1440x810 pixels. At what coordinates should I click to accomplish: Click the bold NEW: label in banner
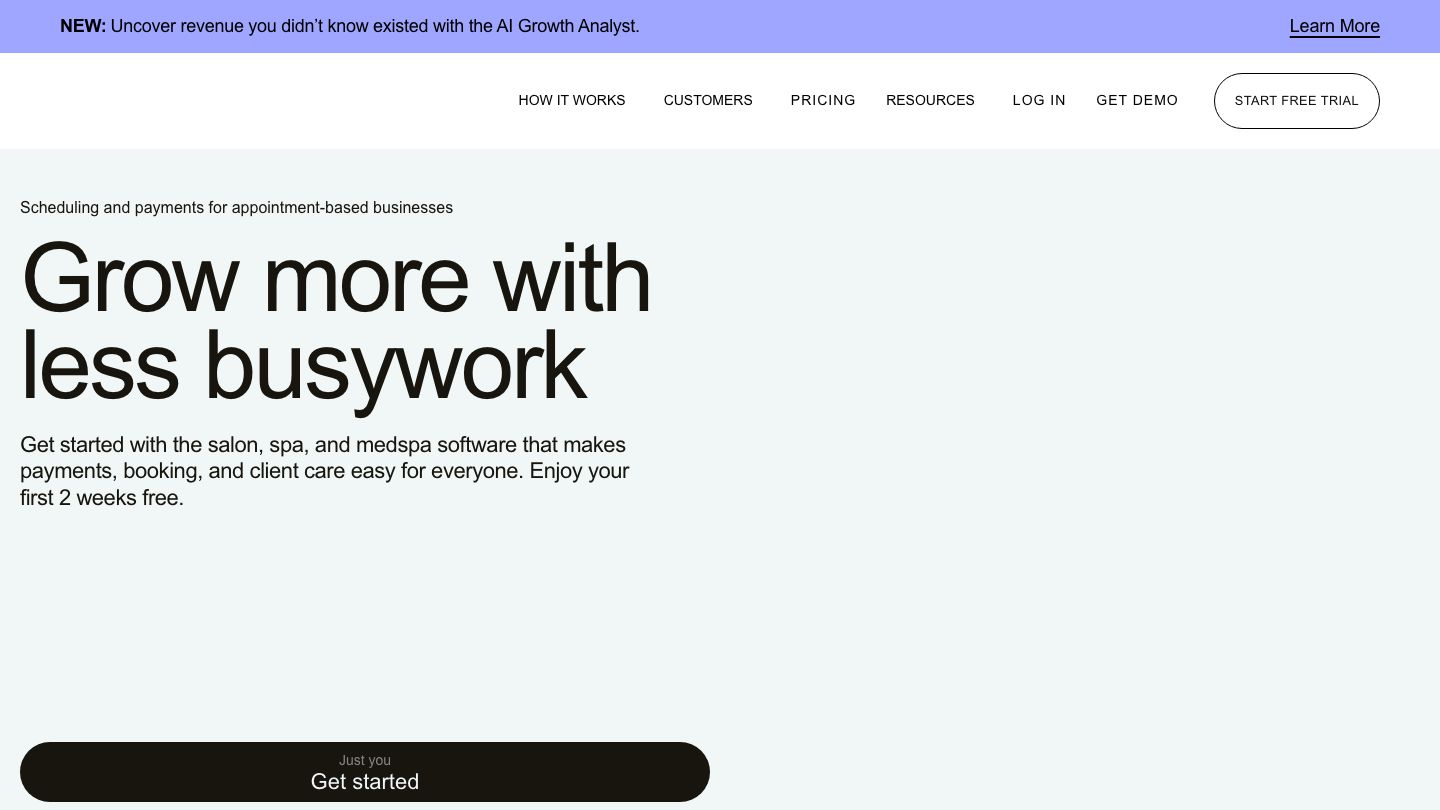83,26
